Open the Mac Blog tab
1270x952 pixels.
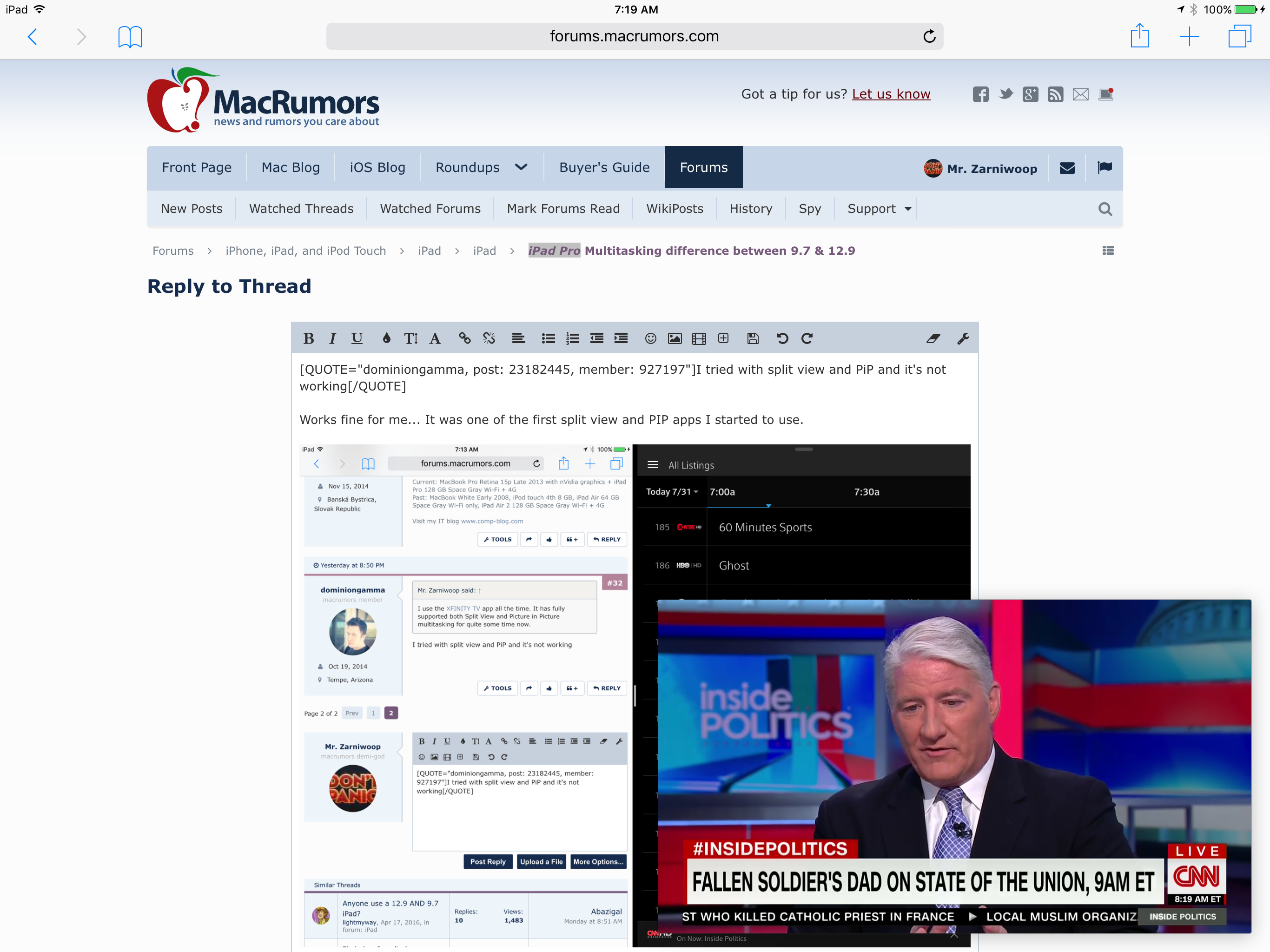pyautogui.click(x=291, y=167)
